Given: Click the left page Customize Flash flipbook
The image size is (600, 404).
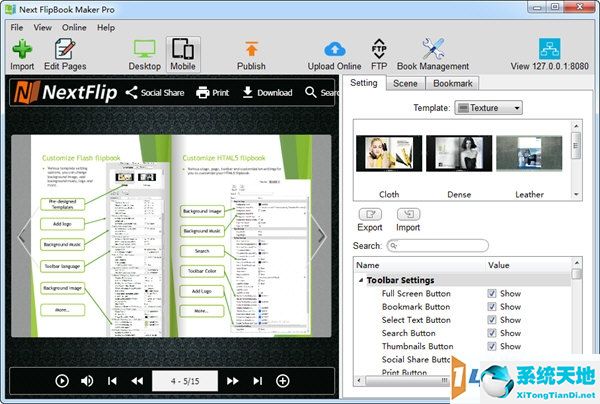Looking at the screenshot, I should click(101, 236).
